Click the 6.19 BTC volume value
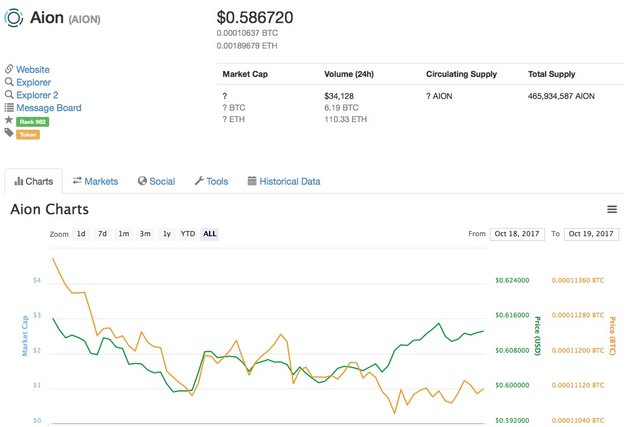This screenshot has height=427, width=640. point(341,108)
